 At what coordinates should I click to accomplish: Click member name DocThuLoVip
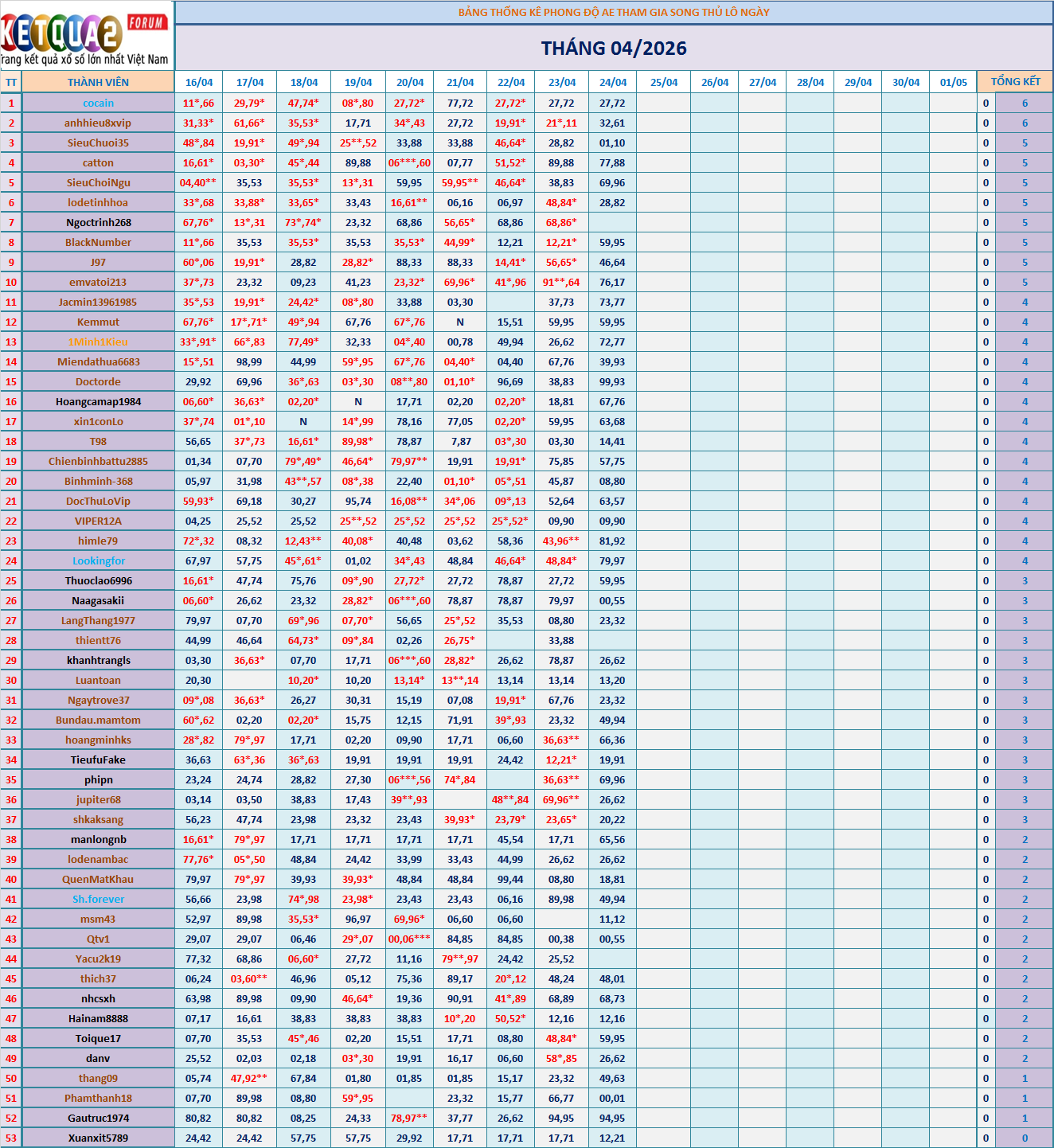[98, 501]
